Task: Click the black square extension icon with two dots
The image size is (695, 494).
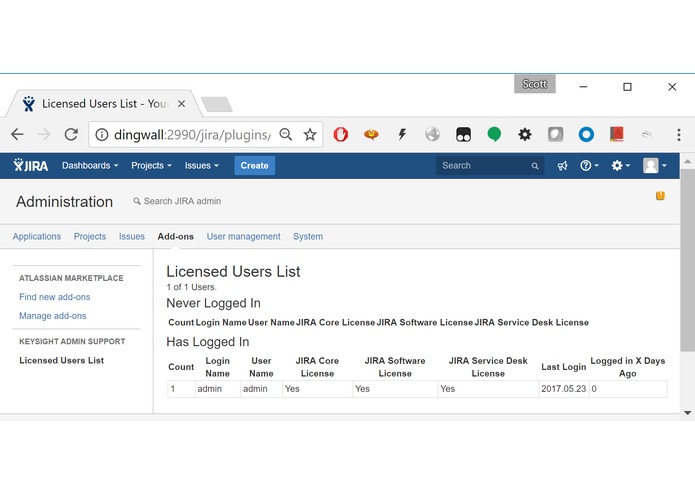Action: point(463,134)
